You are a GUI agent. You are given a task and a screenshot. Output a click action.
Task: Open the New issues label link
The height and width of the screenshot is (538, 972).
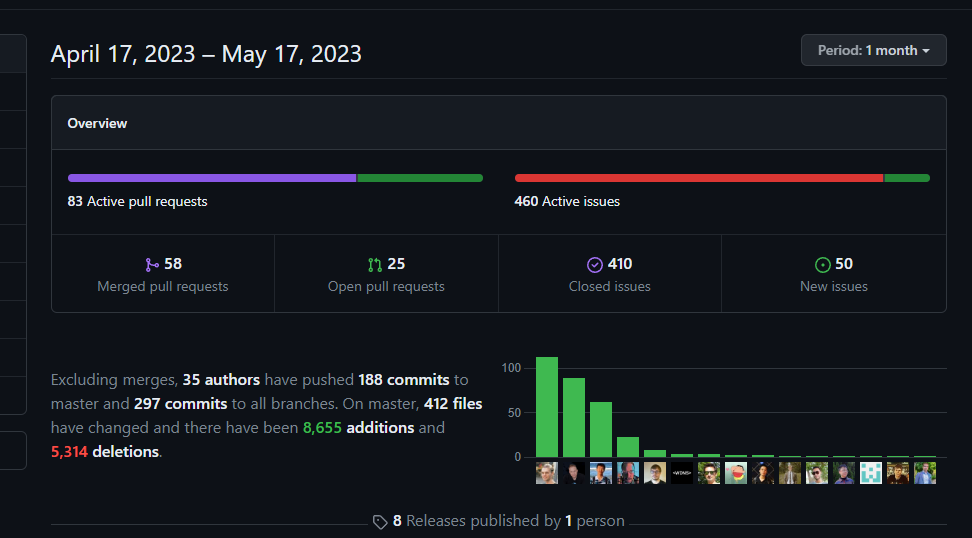tap(834, 286)
